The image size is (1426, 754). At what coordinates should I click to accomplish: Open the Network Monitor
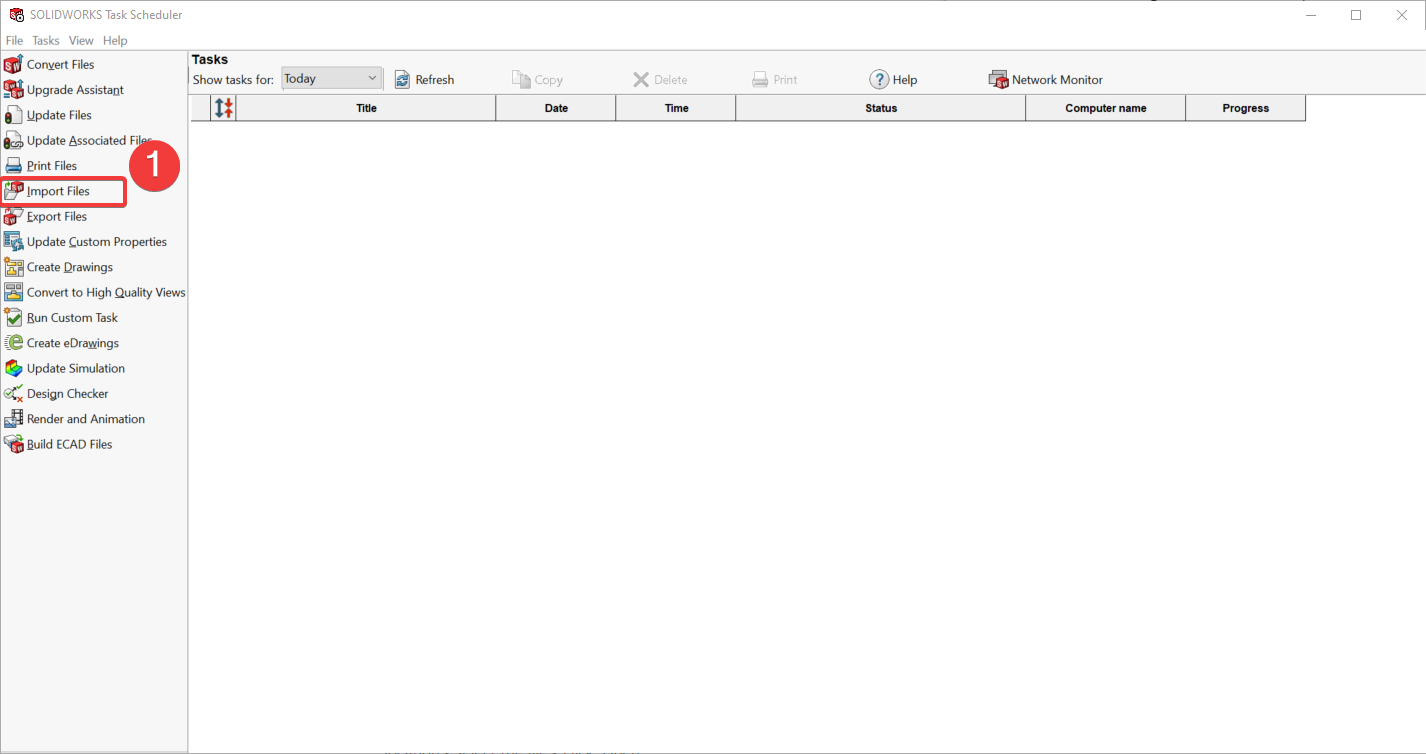tap(1046, 80)
